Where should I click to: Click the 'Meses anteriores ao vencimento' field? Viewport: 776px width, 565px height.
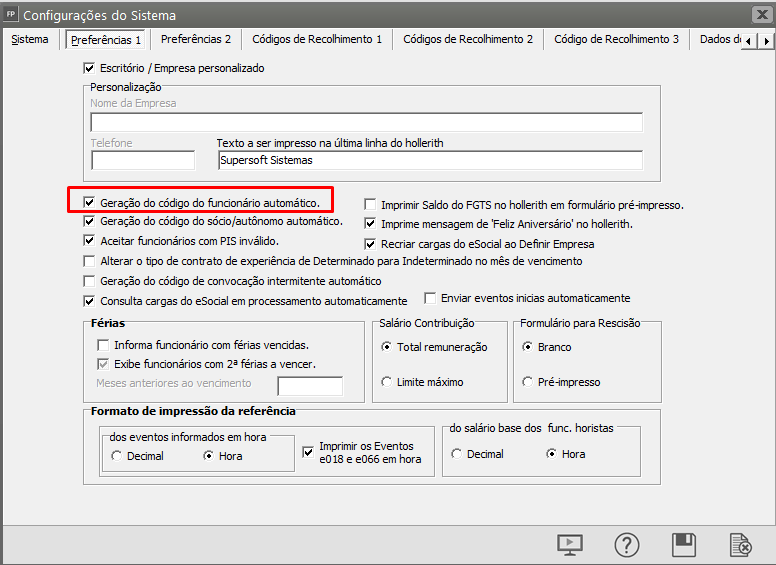pyautogui.click(x=309, y=386)
